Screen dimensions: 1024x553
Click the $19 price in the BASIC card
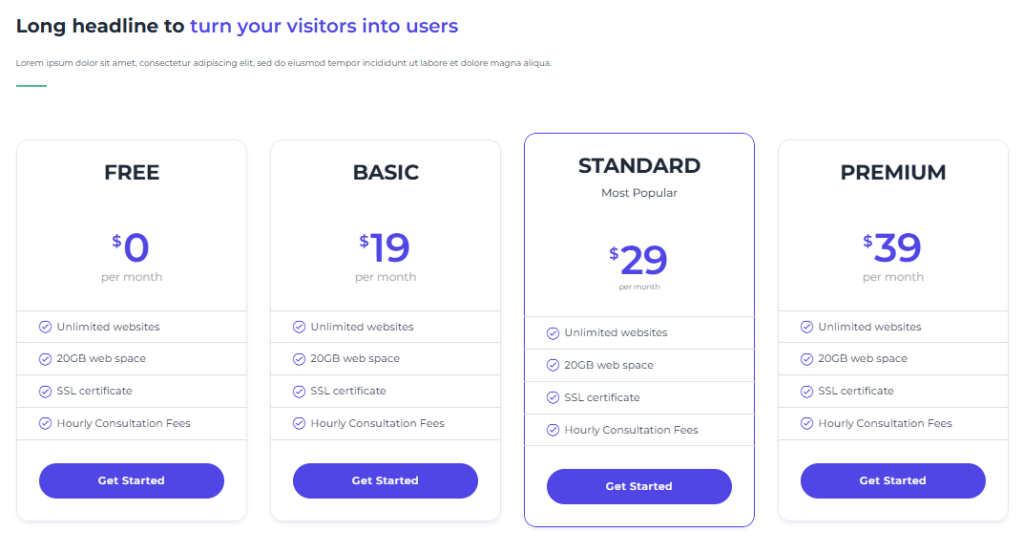[x=385, y=247]
